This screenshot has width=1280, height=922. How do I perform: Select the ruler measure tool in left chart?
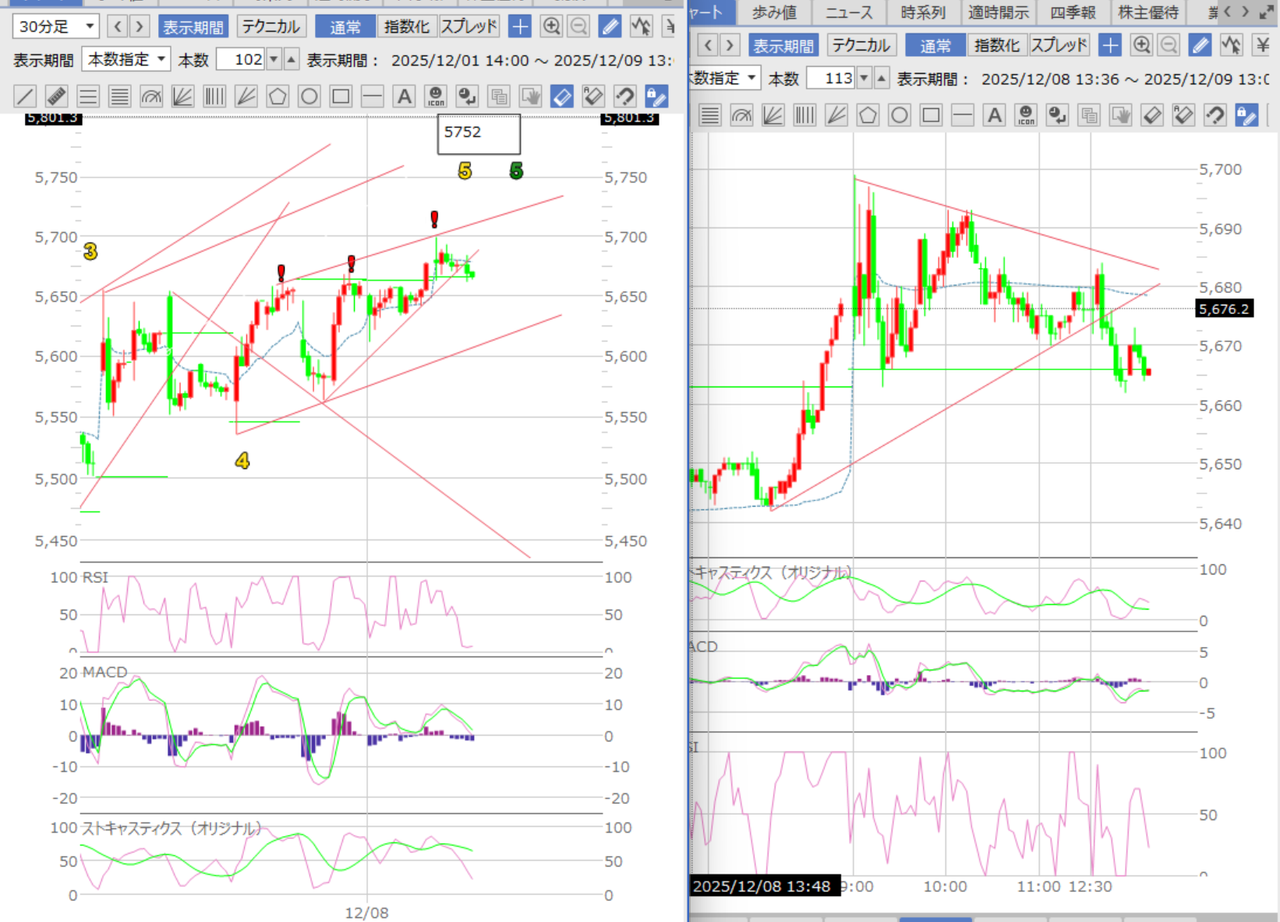tap(56, 96)
